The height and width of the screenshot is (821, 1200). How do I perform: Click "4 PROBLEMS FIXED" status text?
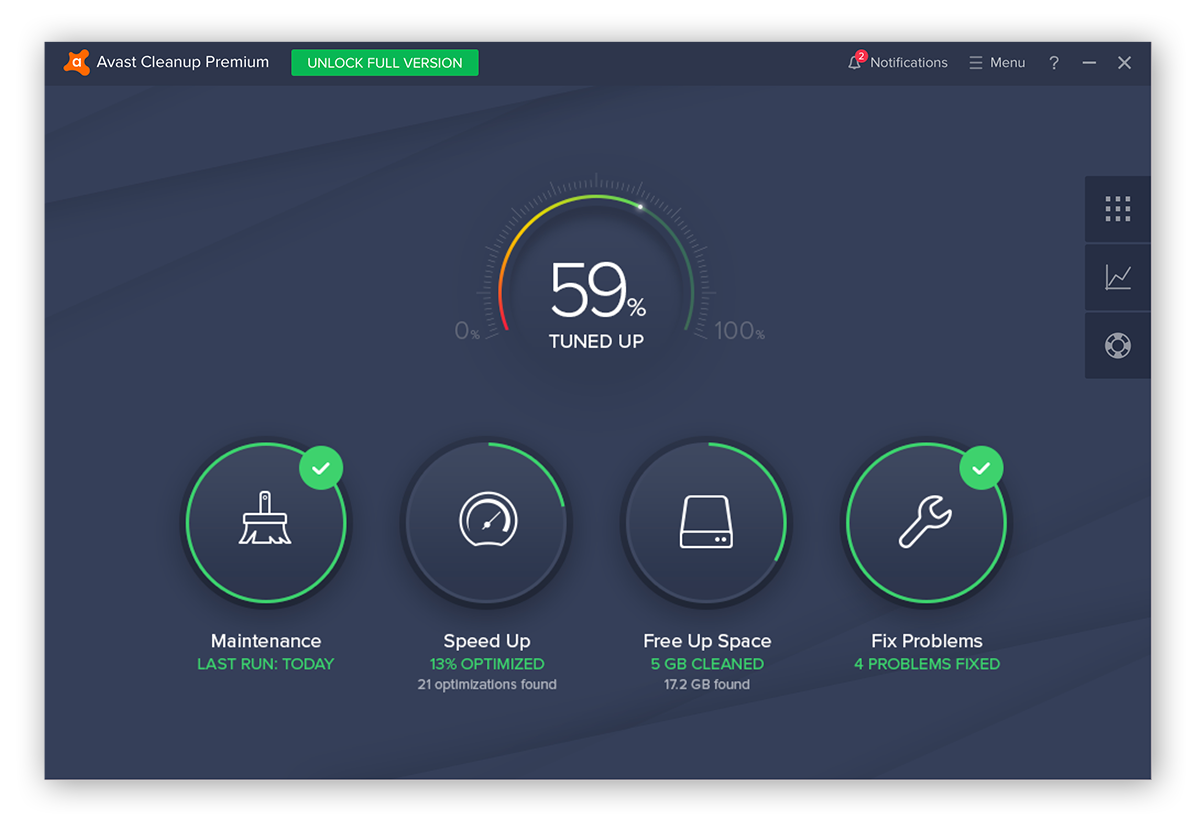(x=927, y=664)
